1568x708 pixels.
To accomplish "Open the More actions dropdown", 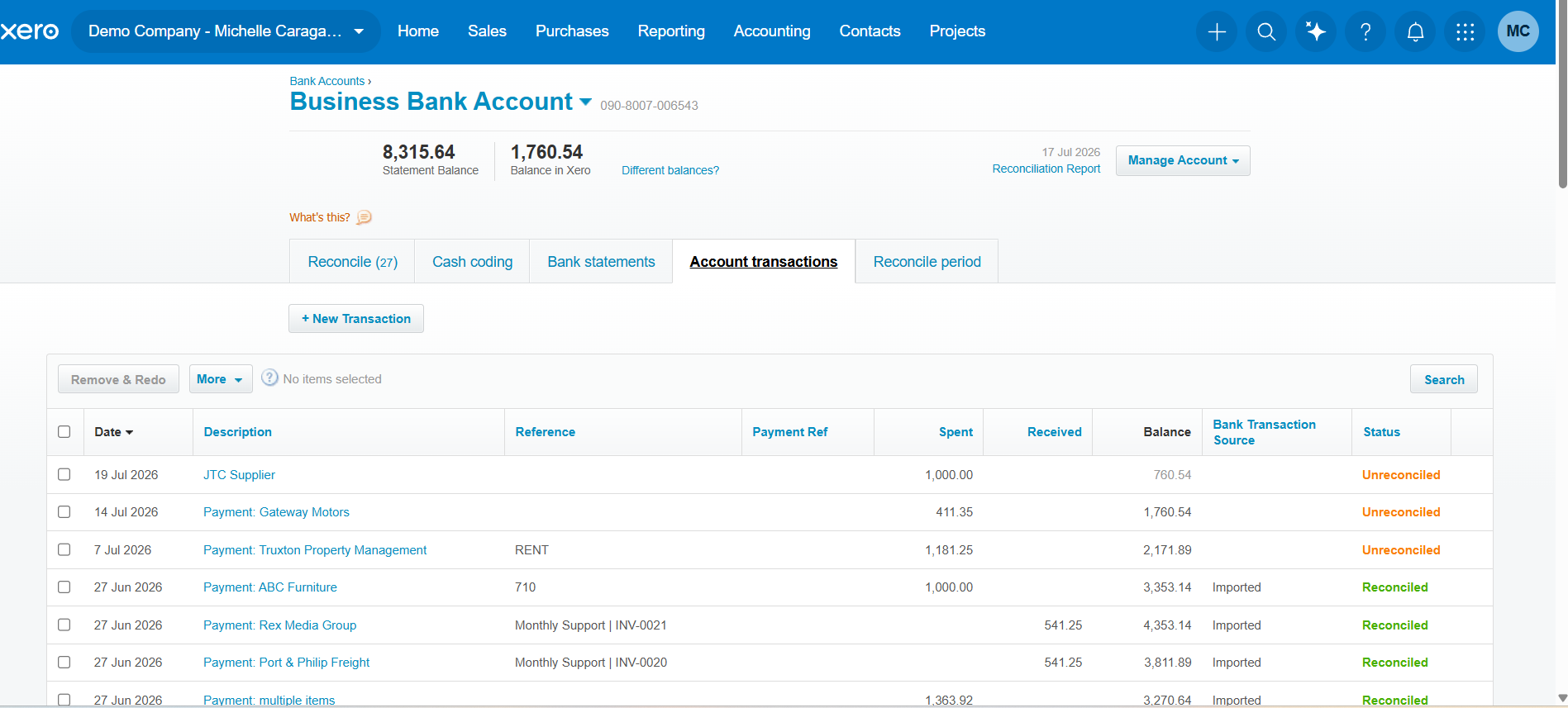I will (x=221, y=379).
